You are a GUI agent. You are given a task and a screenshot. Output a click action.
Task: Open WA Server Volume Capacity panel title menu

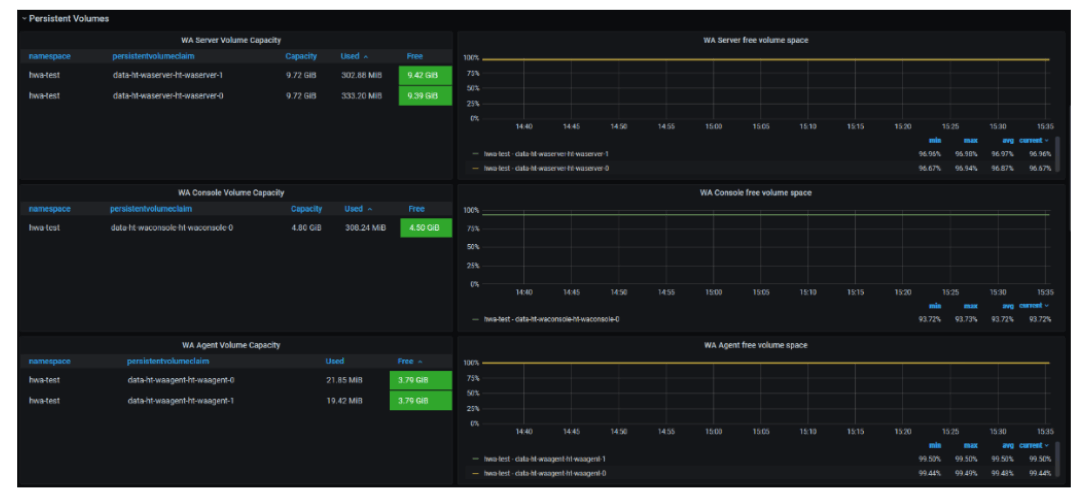pyautogui.click(x=233, y=40)
